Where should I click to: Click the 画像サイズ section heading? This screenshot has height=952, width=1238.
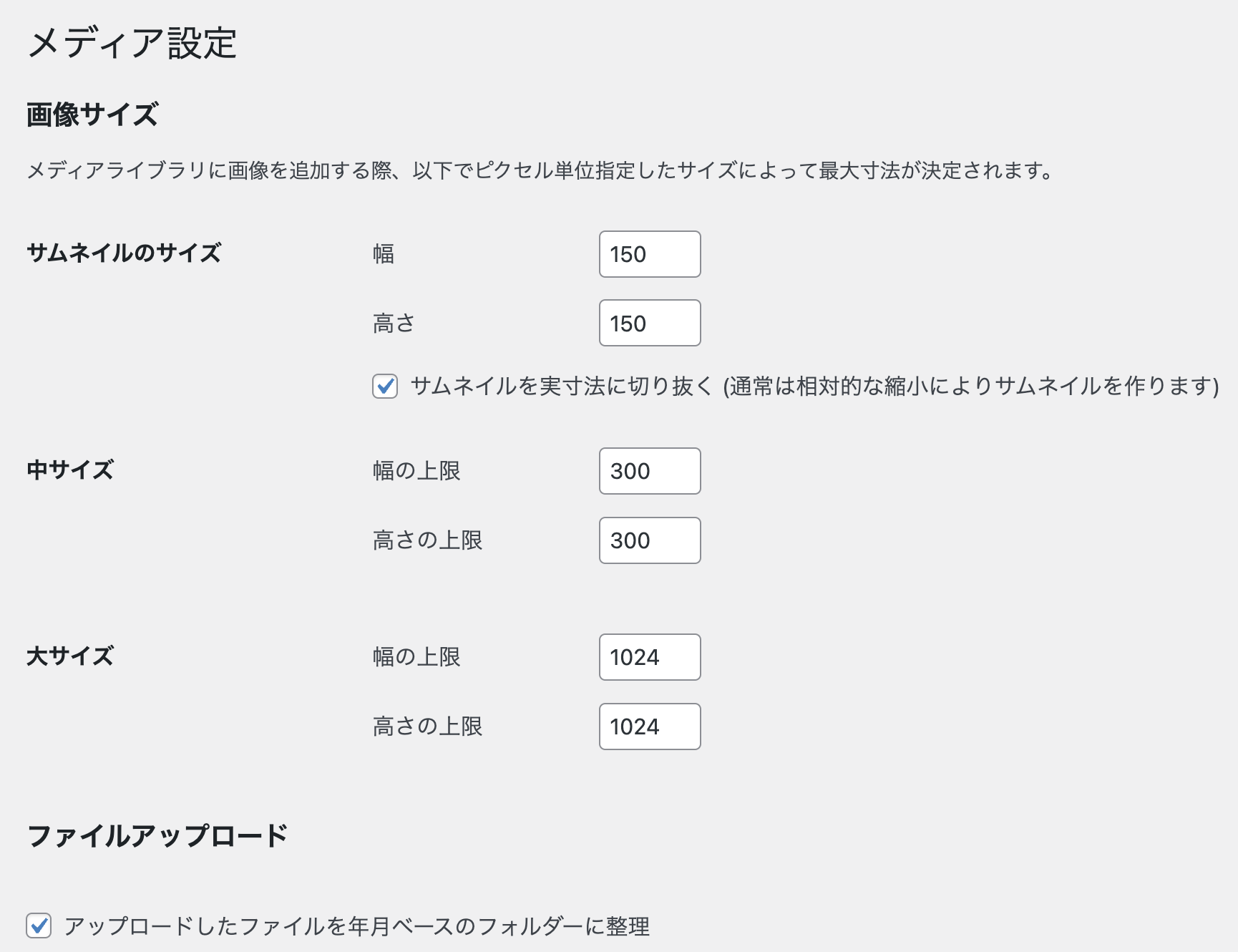[92, 115]
